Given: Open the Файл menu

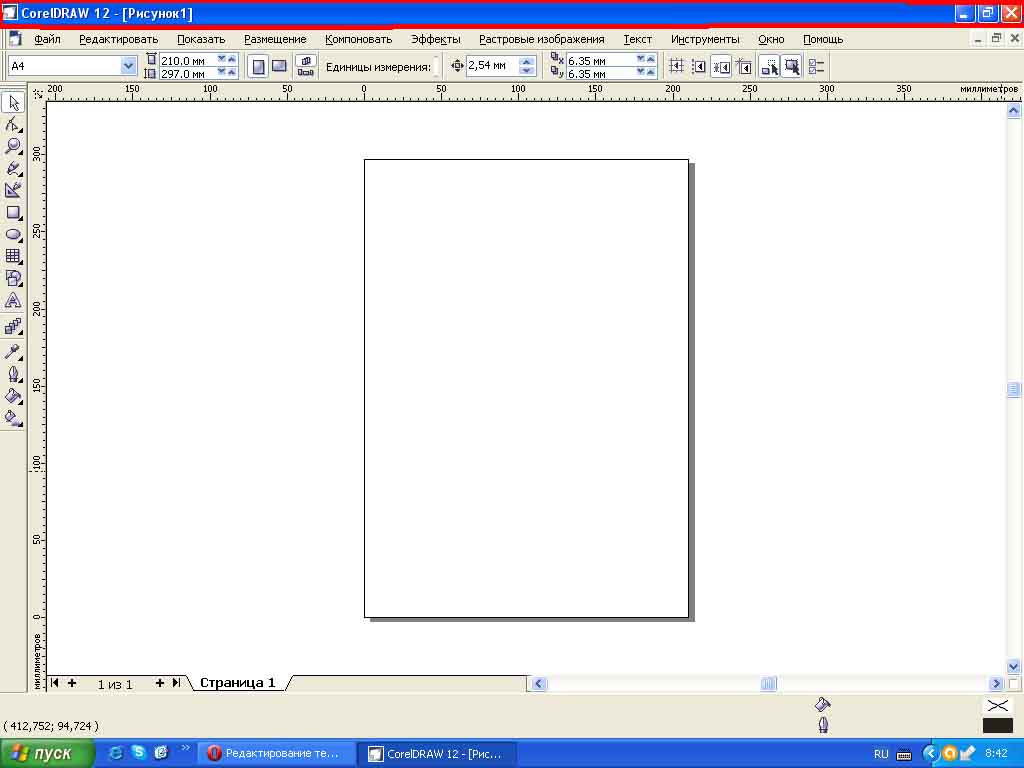Looking at the screenshot, I should pyautogui.click(x=47, y=39).
